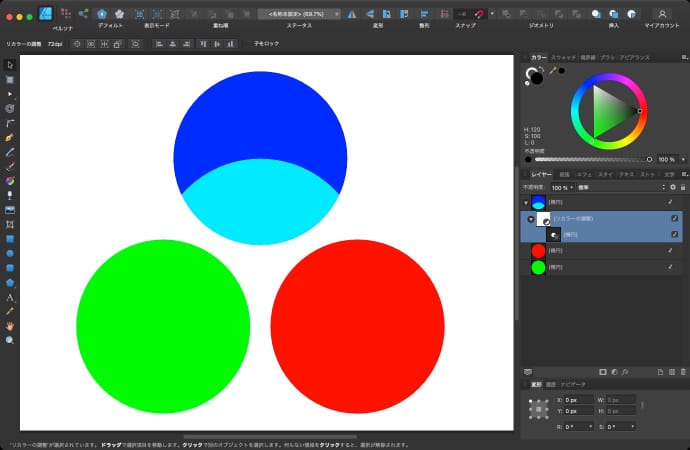Click the opacity slider in the Color panel

(590, 159)
